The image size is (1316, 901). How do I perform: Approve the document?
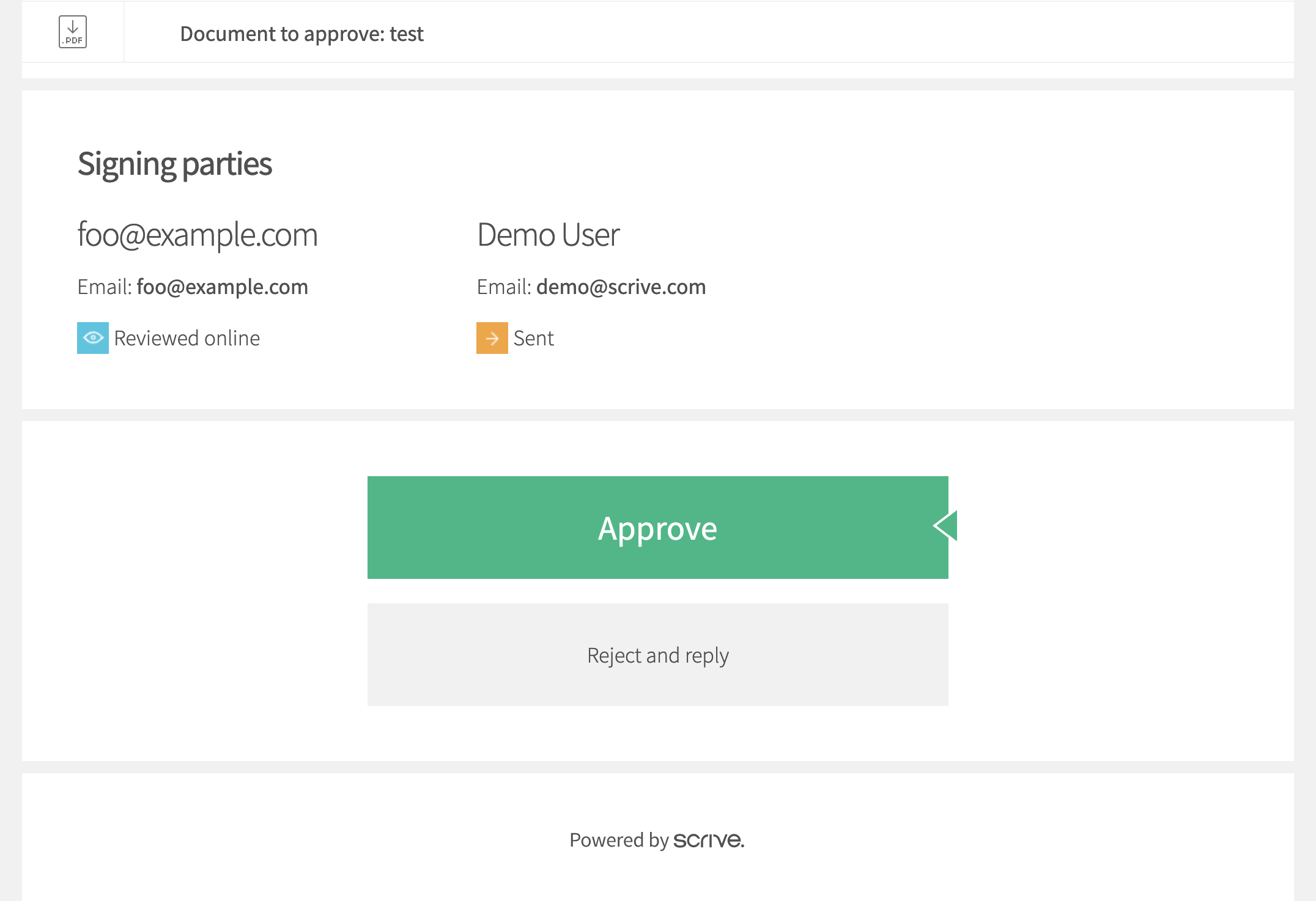click(658, 528)
